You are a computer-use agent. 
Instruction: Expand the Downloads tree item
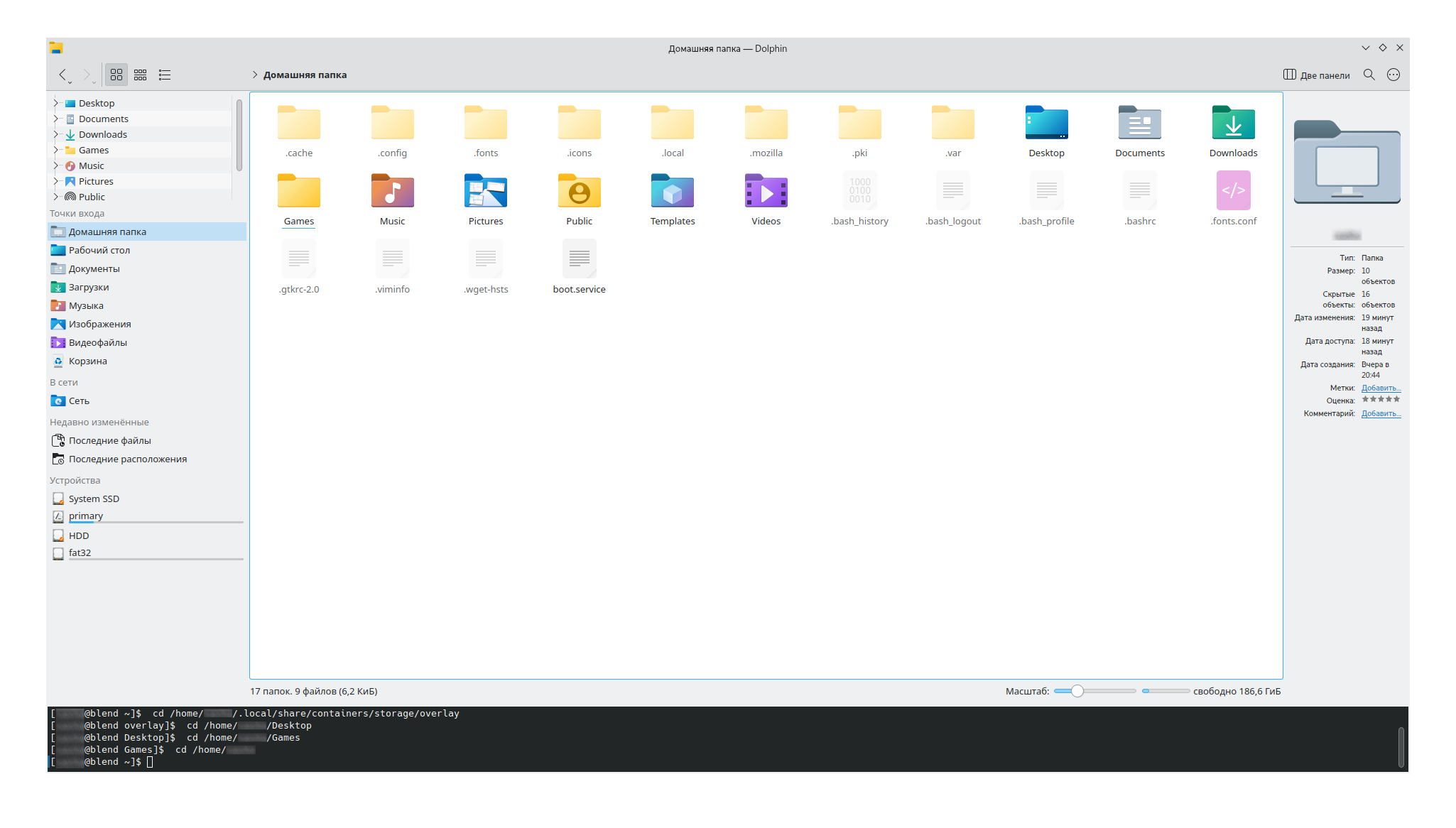tap(56, 134)
